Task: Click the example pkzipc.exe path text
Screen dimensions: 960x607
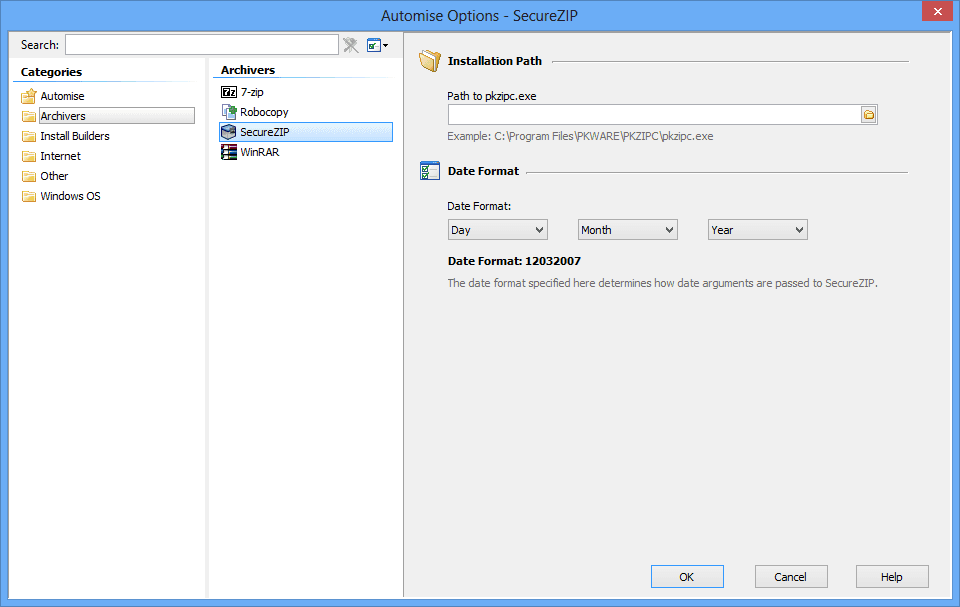Action: [580, 137]
